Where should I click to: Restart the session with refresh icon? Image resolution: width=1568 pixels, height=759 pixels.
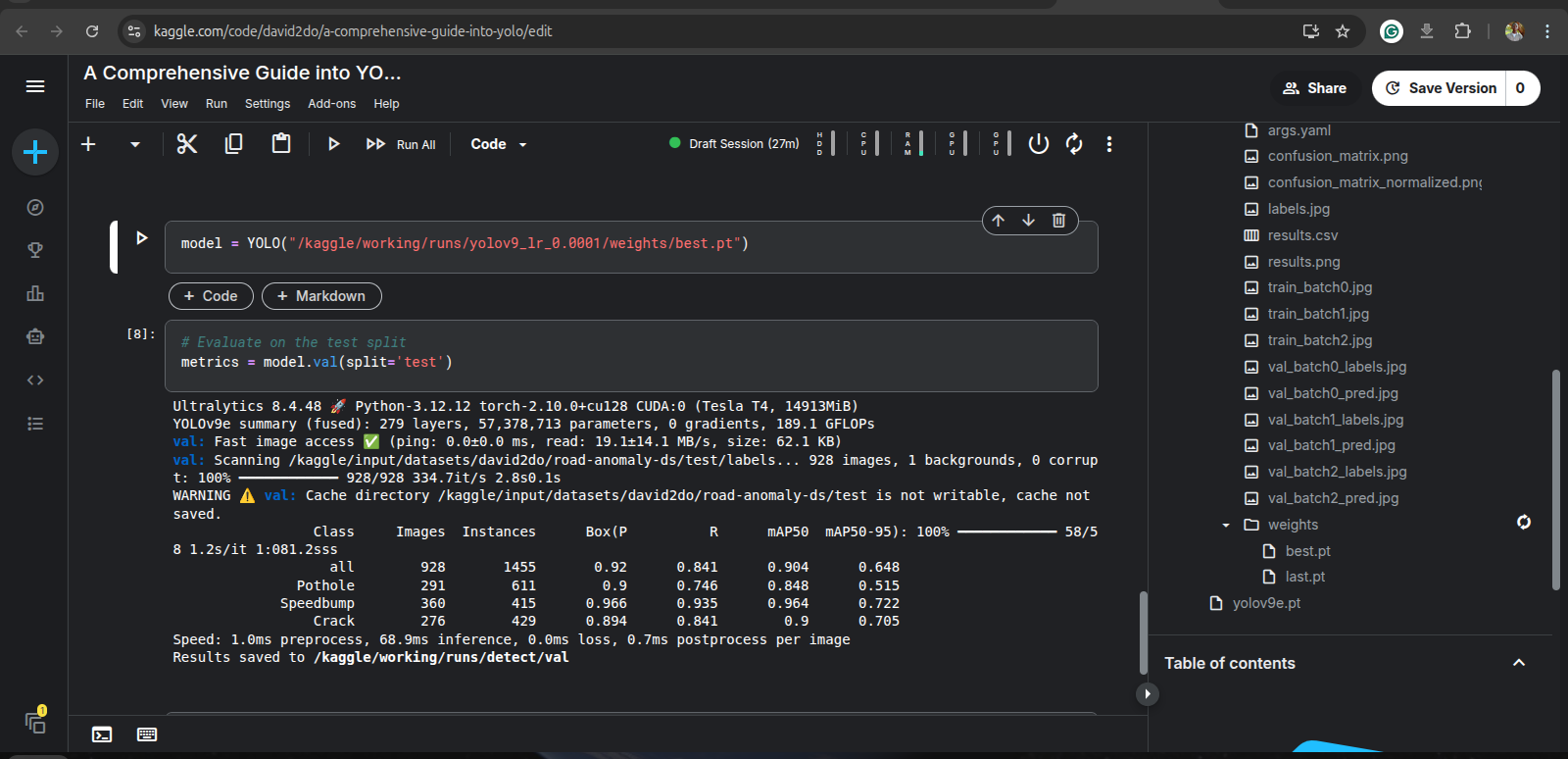point(1074,144)
